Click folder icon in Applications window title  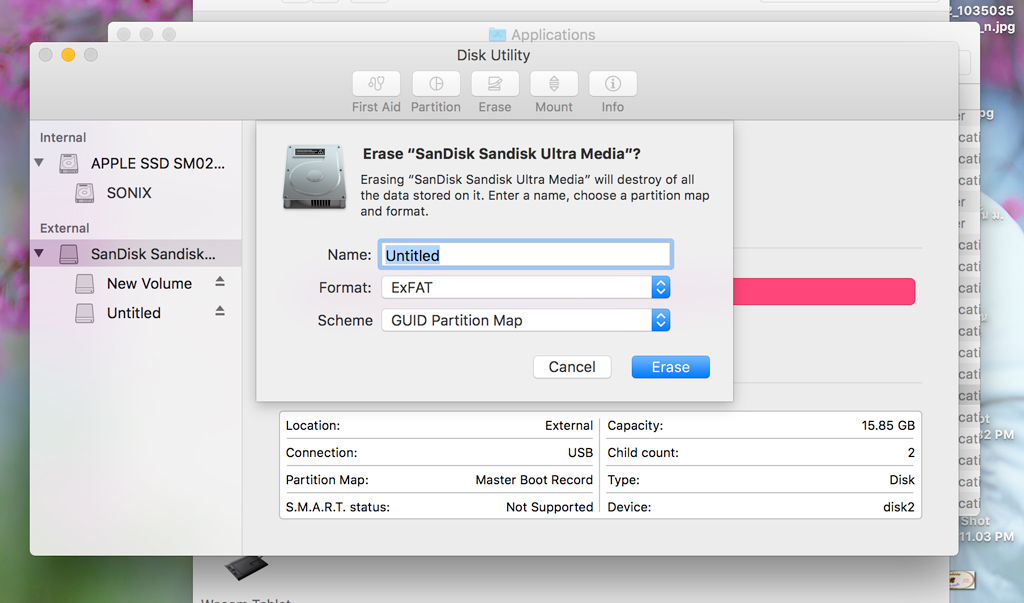[x=498, y=34]
